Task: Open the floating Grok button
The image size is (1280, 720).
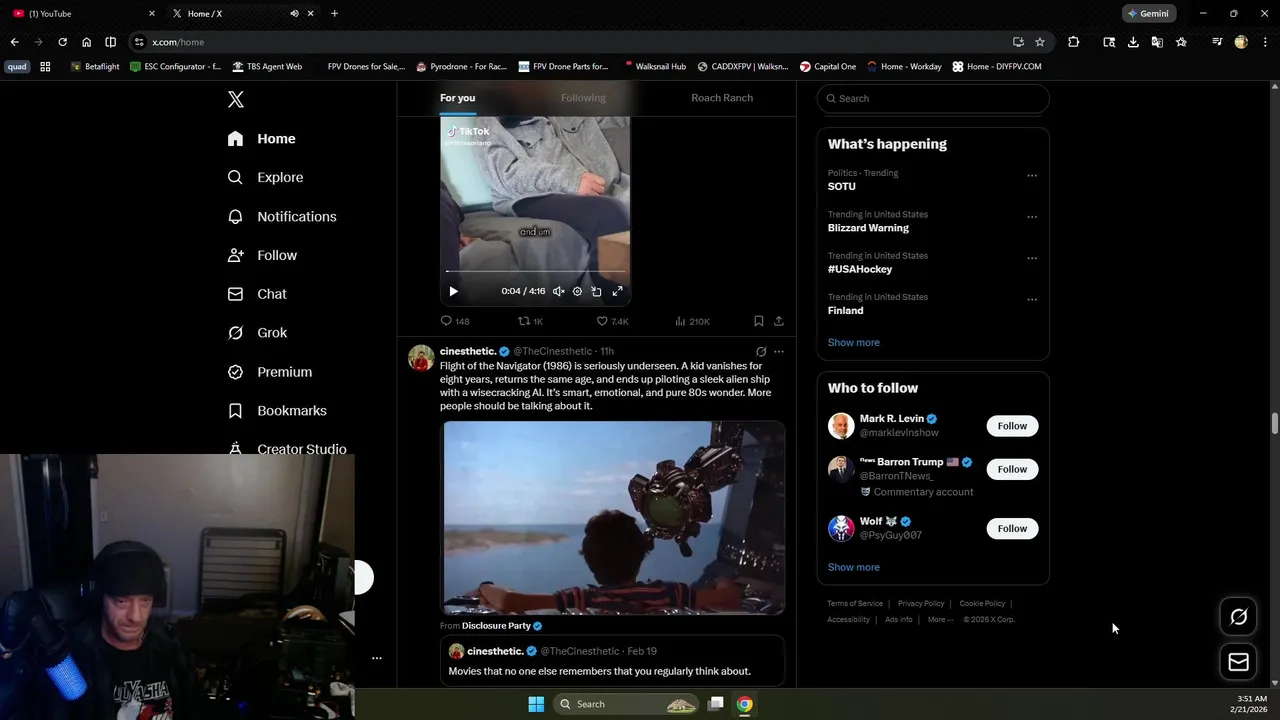Action: point(1238,617)
